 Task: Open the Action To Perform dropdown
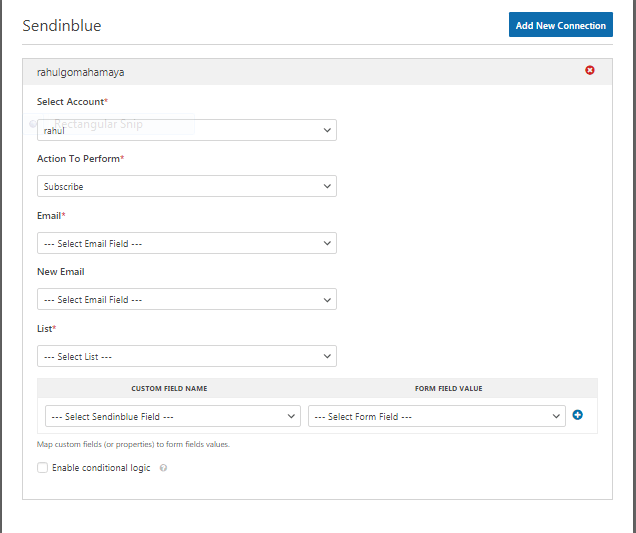click(187, 186)
